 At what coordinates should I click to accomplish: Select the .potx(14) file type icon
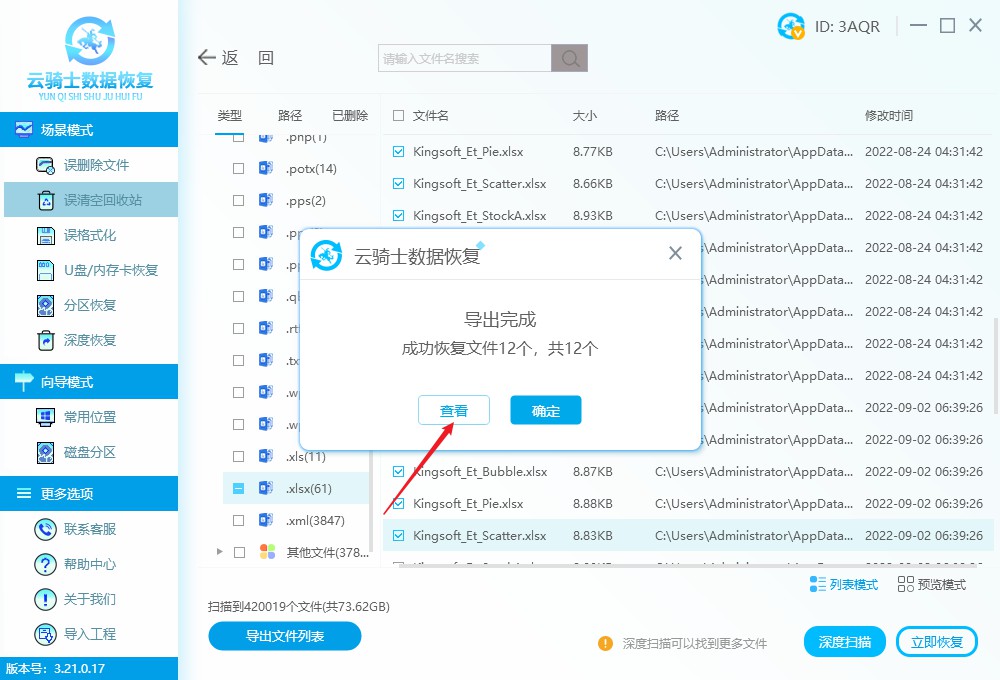click(x=266, y=168)
